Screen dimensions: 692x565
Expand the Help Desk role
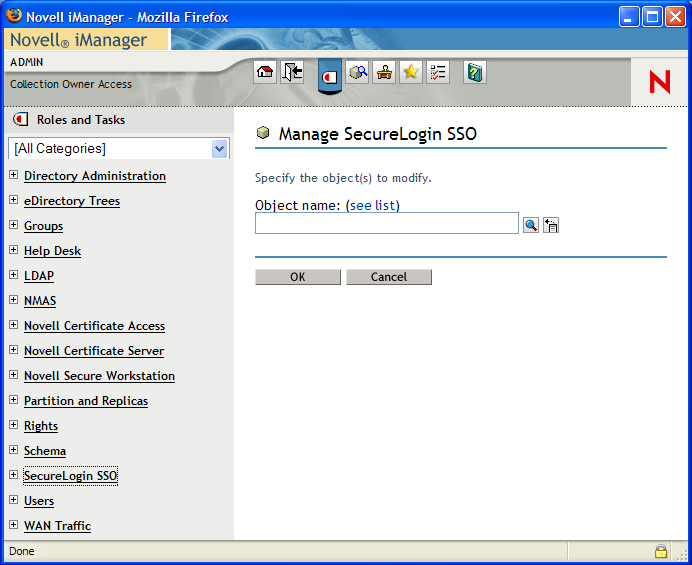click(14, 250)
